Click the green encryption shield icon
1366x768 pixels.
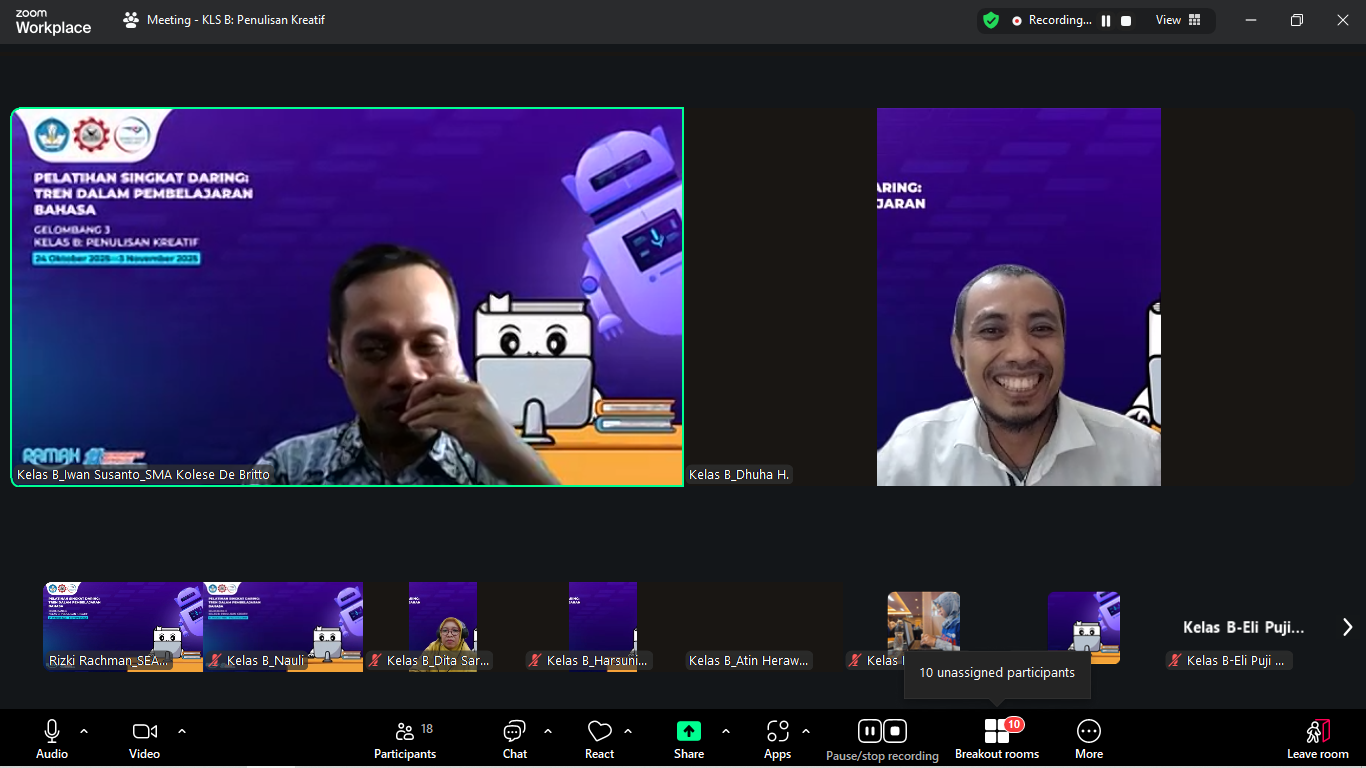point(991,20)
